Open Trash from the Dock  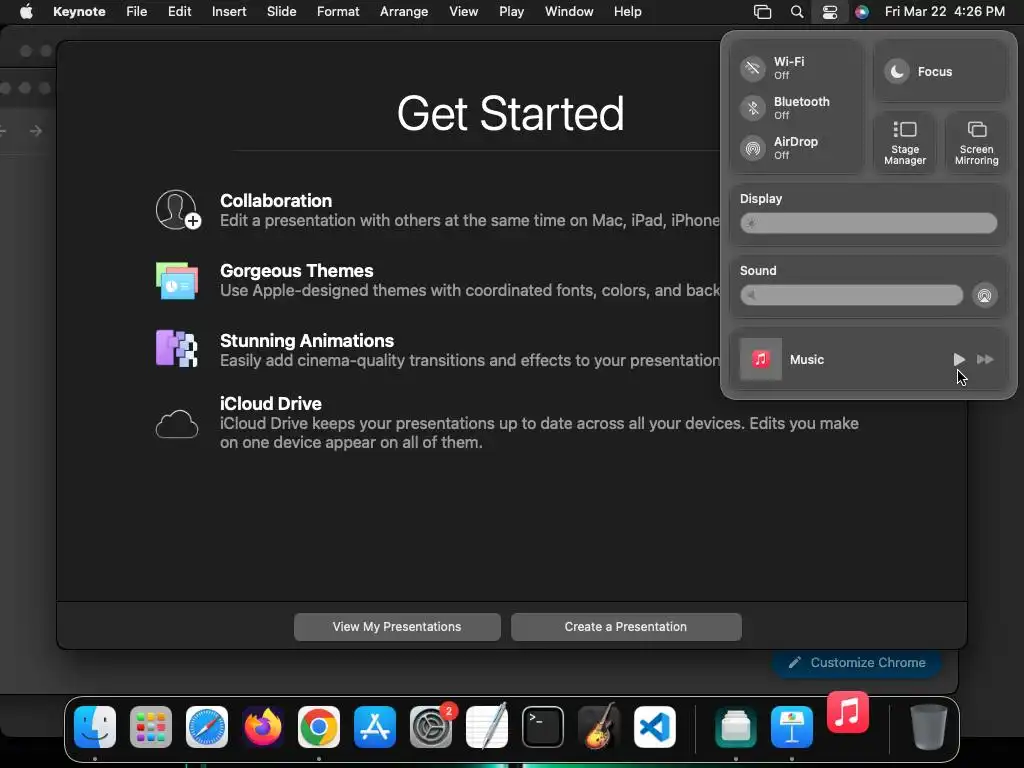(929, 727)
